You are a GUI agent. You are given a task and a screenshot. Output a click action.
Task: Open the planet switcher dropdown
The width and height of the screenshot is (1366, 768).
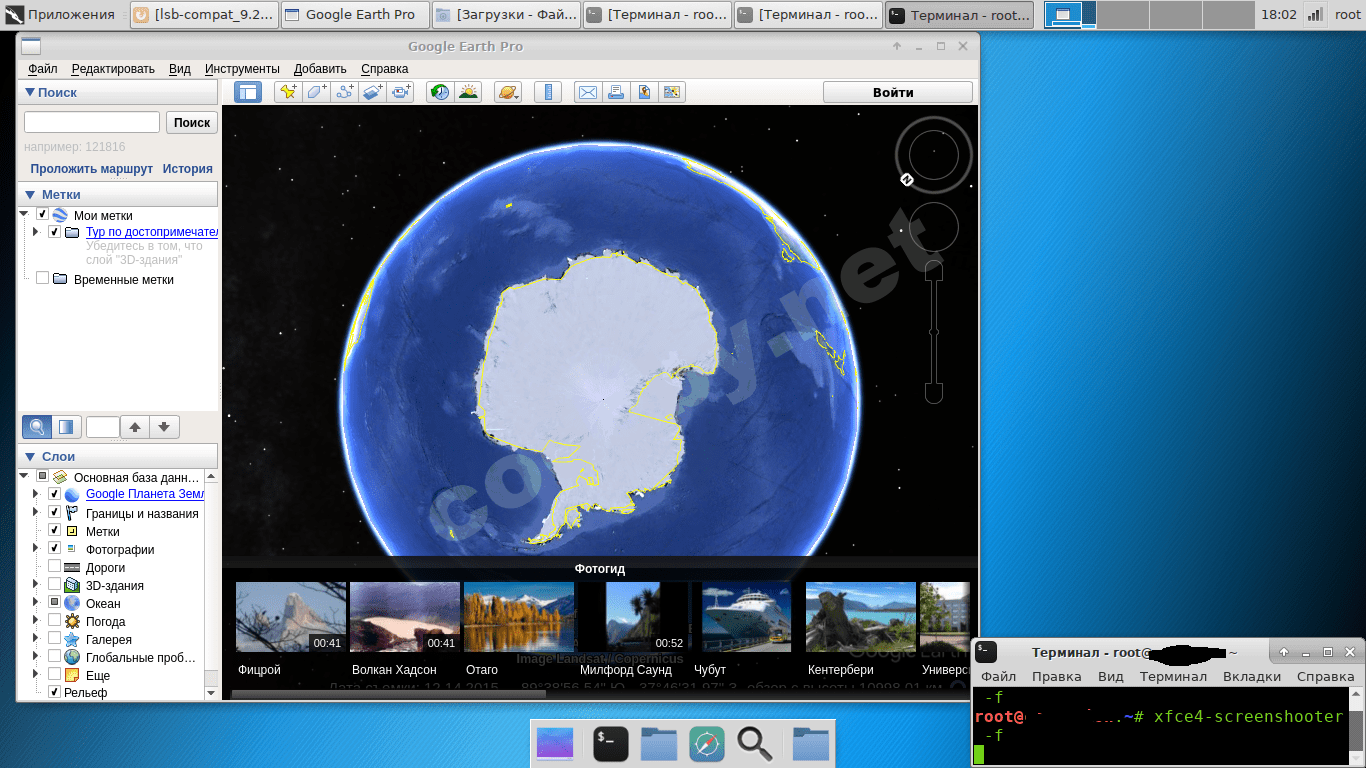click(x=508, y=92)
